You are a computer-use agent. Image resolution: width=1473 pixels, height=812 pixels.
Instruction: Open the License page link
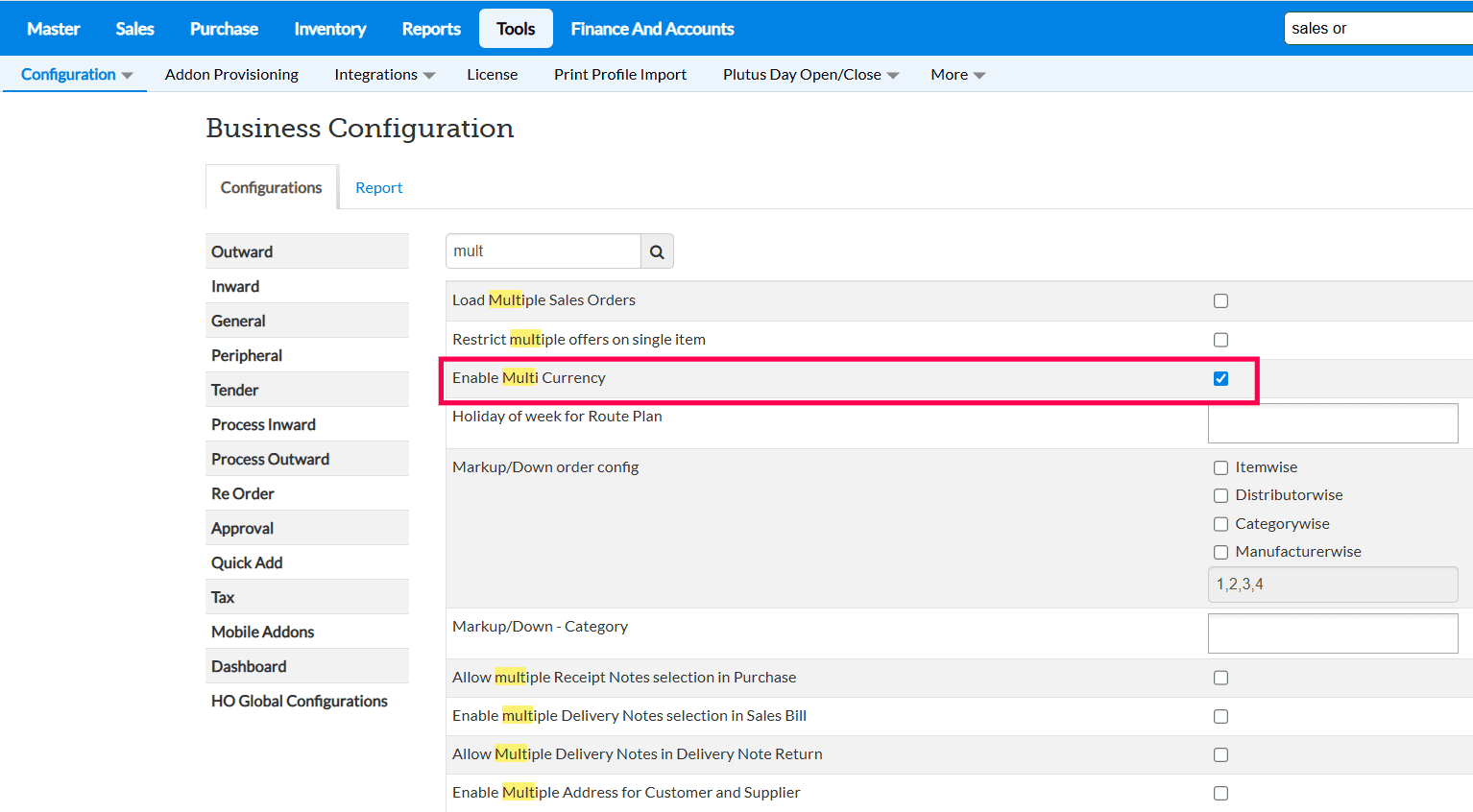click(x=492, y=75)
